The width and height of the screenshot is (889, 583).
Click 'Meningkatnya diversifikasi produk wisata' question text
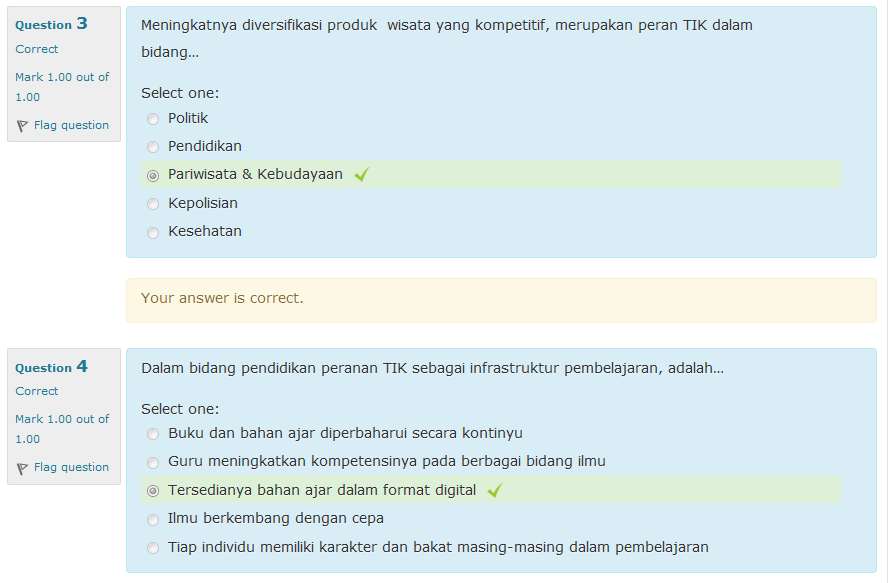point(447,39)
